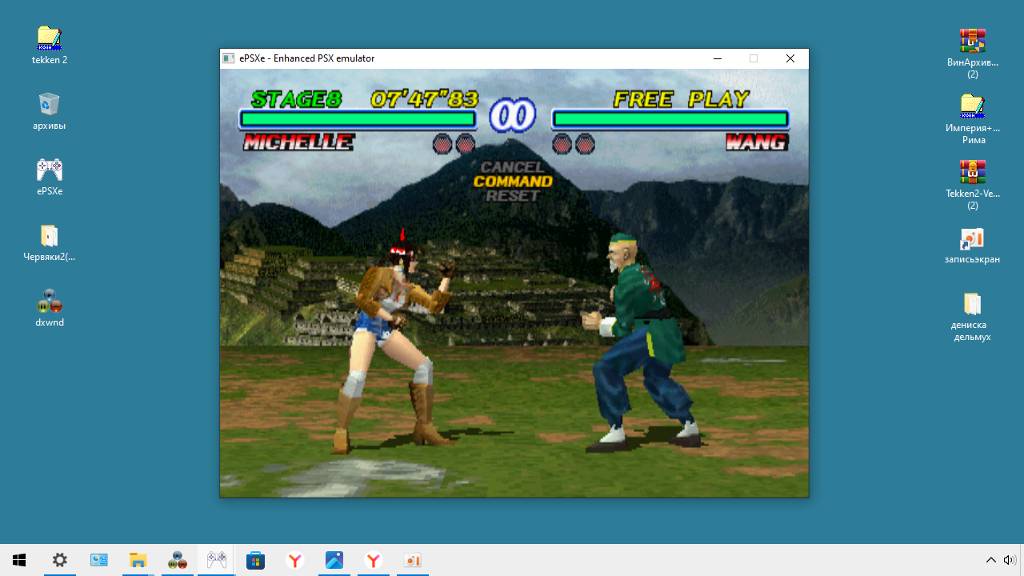Switch to dxwnd in the taskbar

pos(177,560)
